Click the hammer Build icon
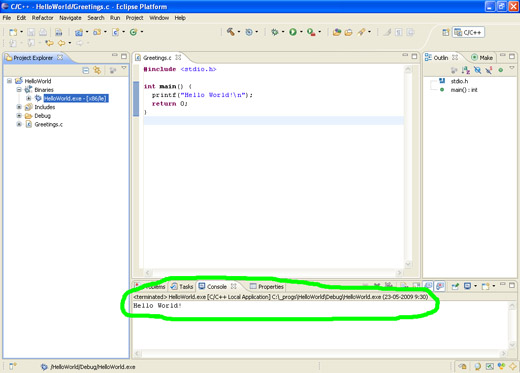The height and width of the screenshot is (373, 520). tap(231, 32)
